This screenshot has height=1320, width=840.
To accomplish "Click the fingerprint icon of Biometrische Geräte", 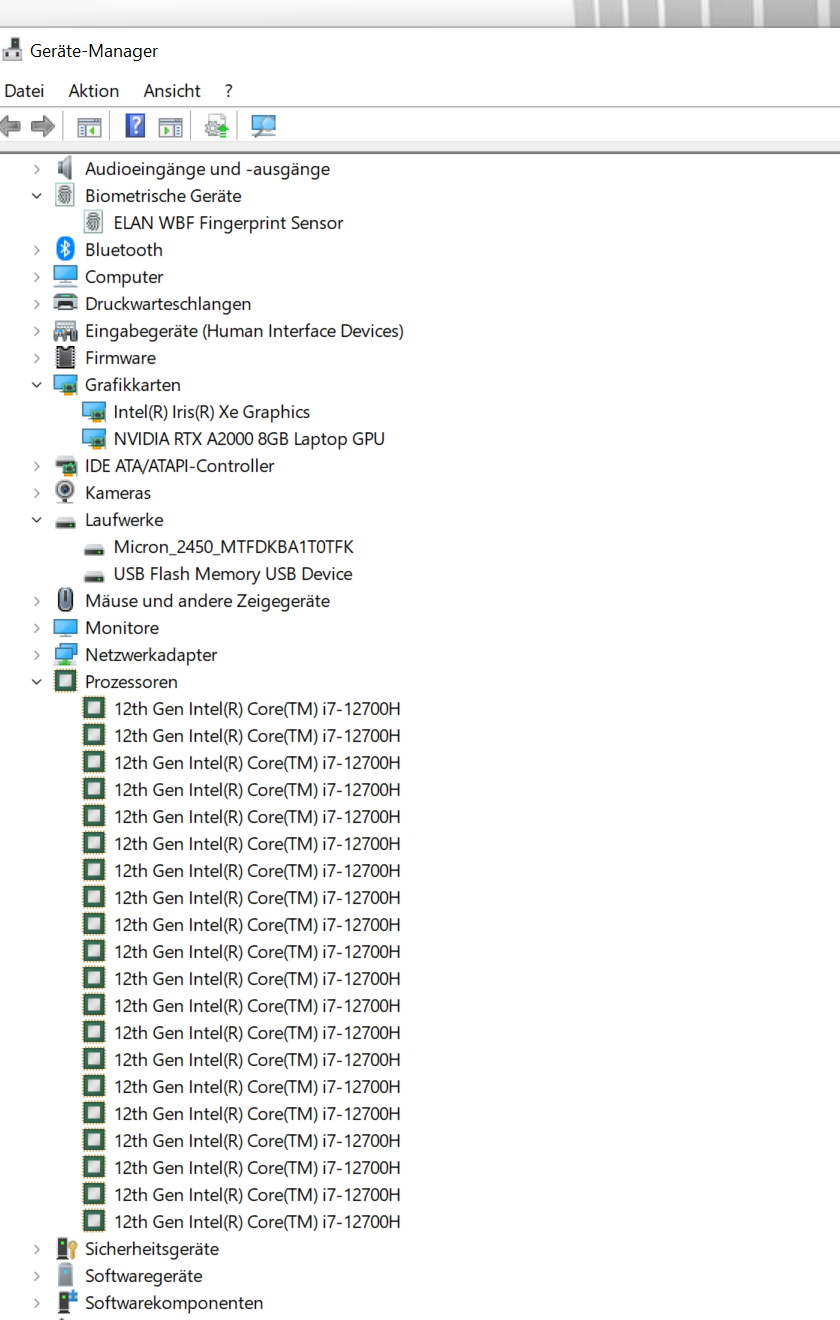I will 65,196.
